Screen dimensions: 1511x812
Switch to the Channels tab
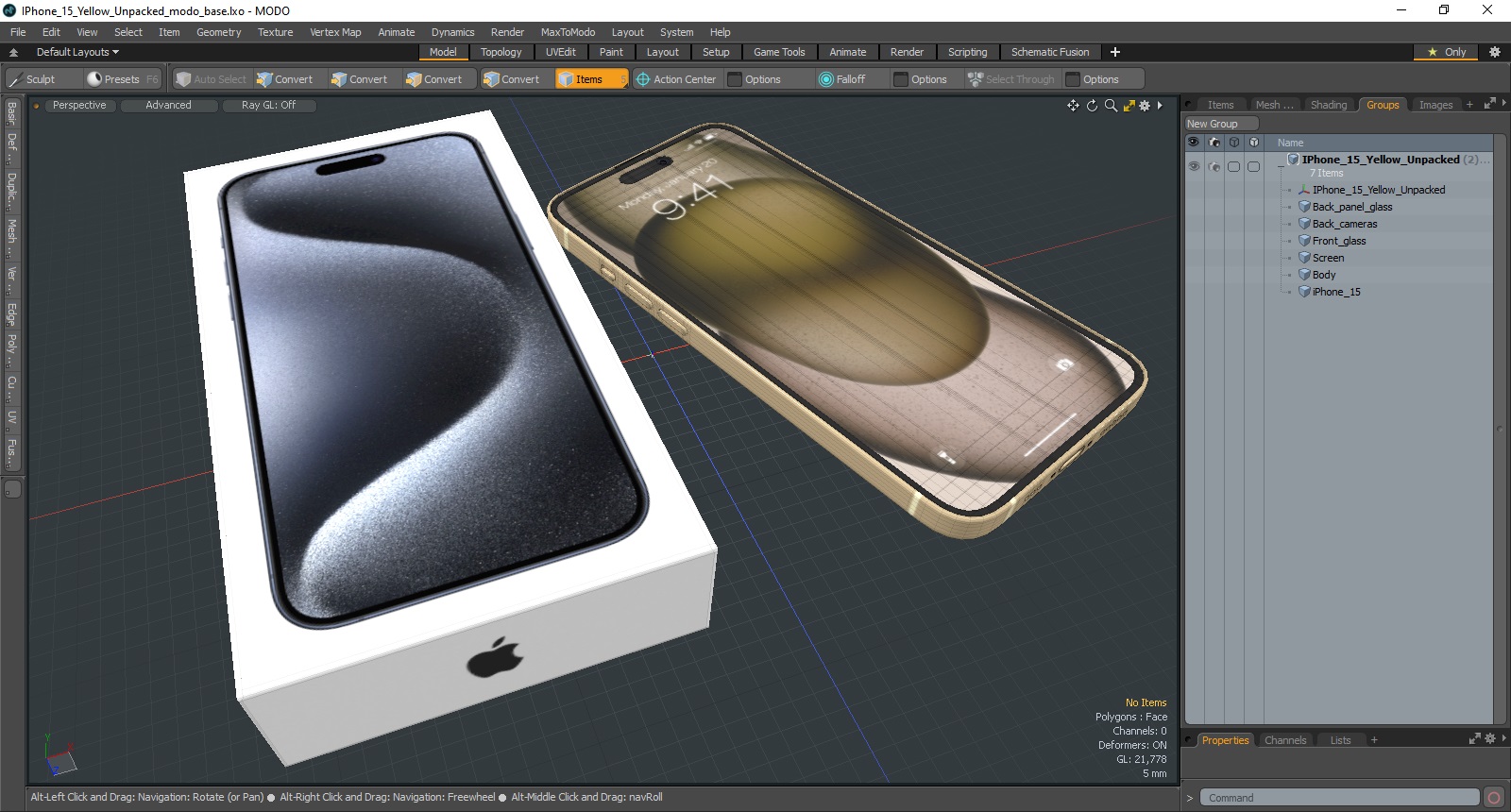tap(1285, 740)
